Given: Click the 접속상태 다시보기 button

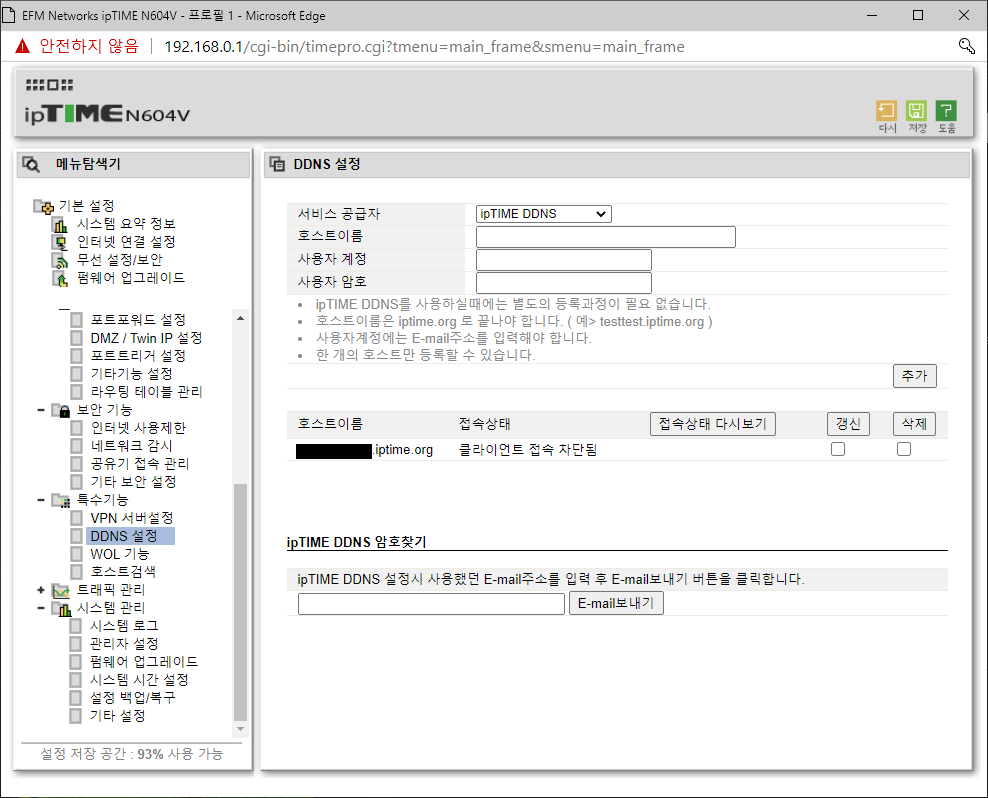Looking at the screenshot, I should (x=713, y=424).
